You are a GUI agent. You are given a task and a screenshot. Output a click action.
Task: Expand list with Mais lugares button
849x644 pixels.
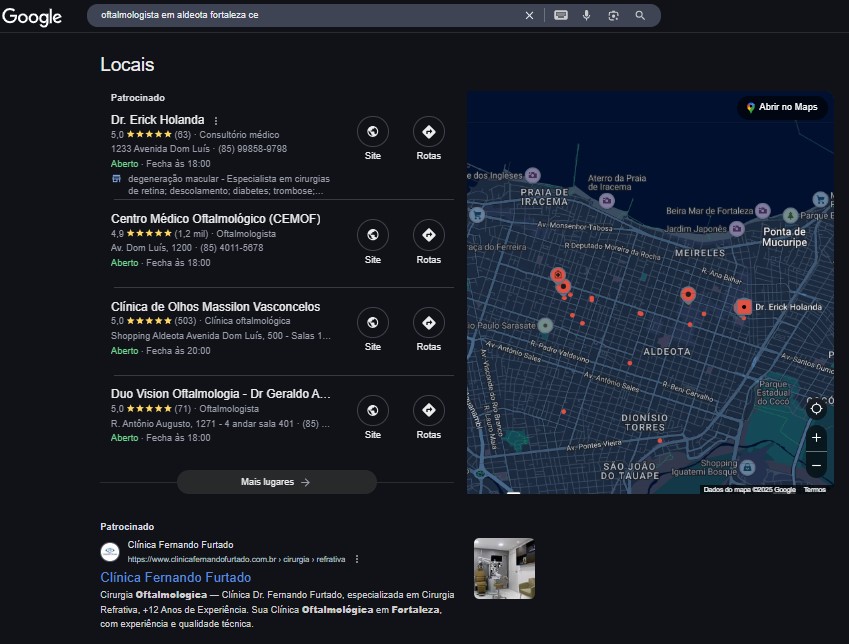[277, 482]
